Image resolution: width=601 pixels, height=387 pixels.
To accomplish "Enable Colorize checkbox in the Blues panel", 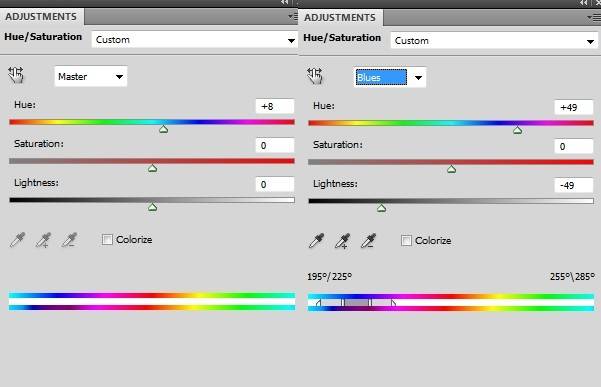I will [406, 241].
